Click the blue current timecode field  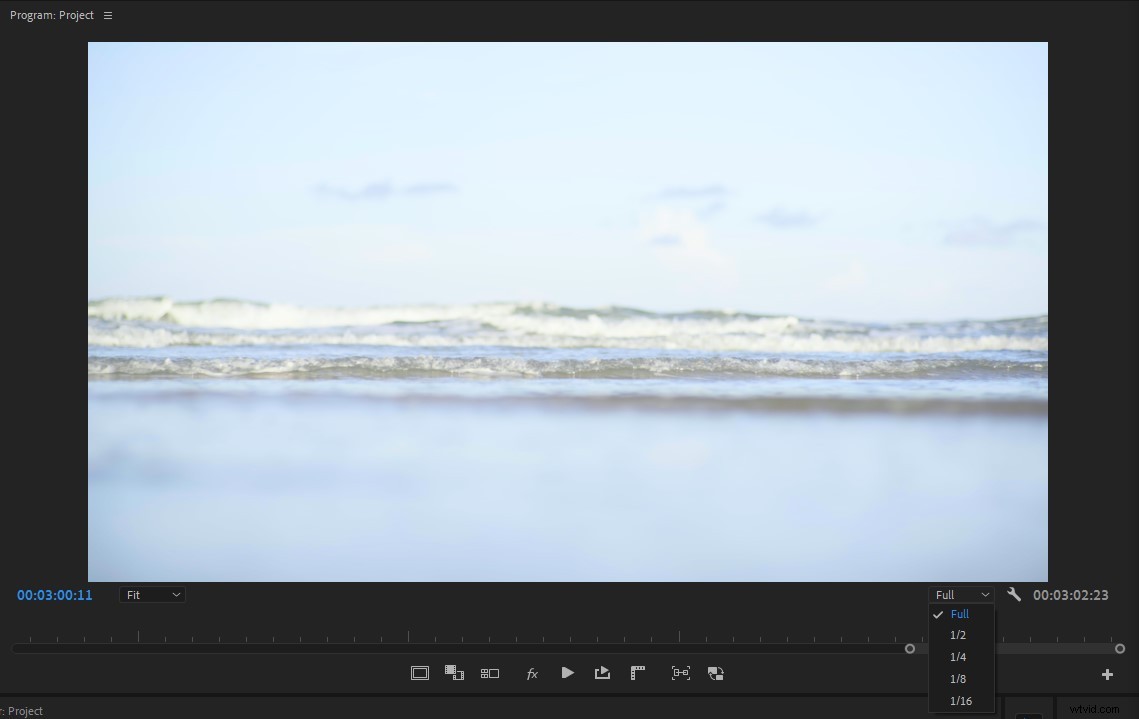tap(54, 595)
